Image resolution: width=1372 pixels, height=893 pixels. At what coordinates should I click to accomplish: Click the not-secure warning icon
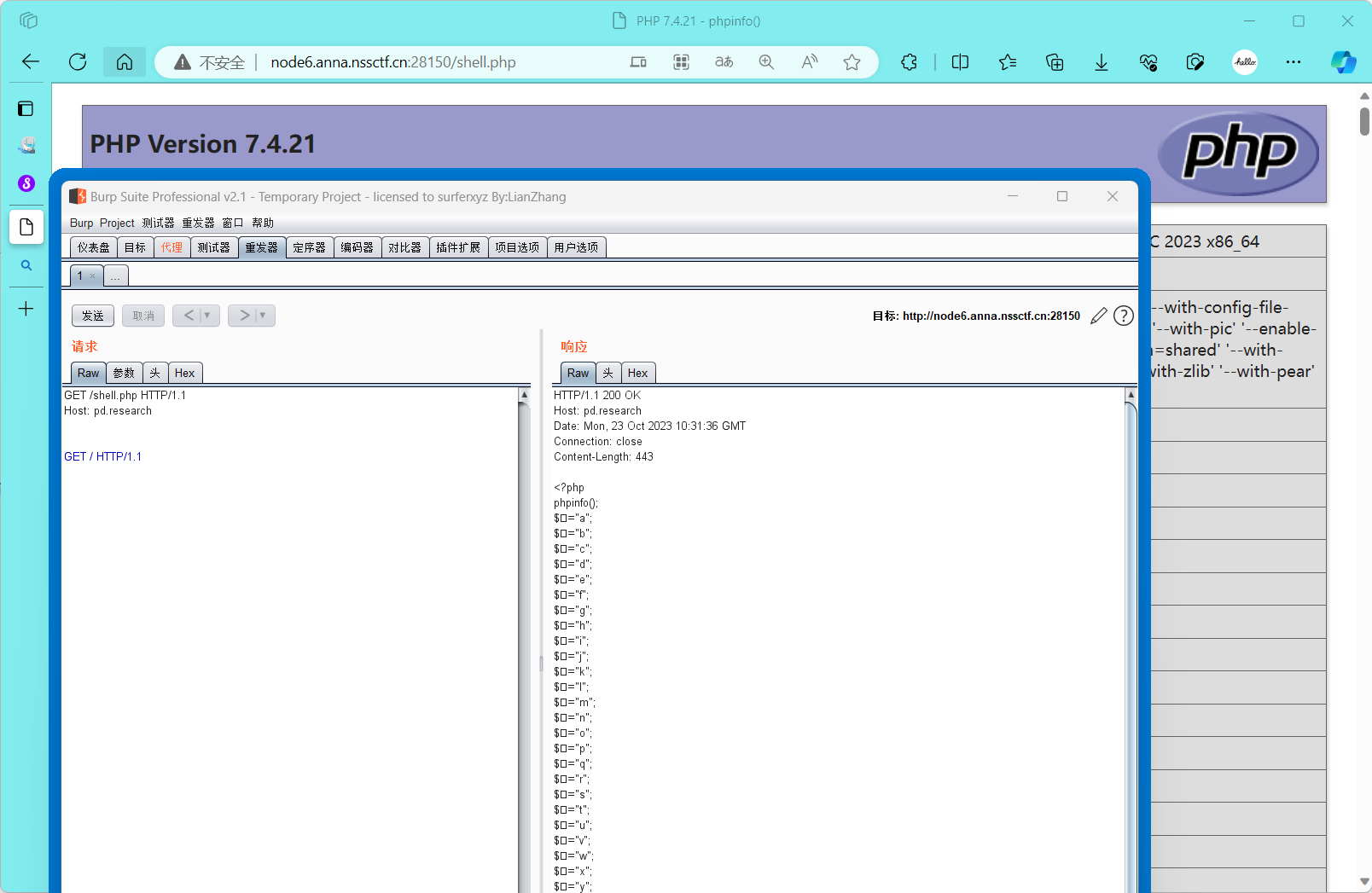click(182, 62)
